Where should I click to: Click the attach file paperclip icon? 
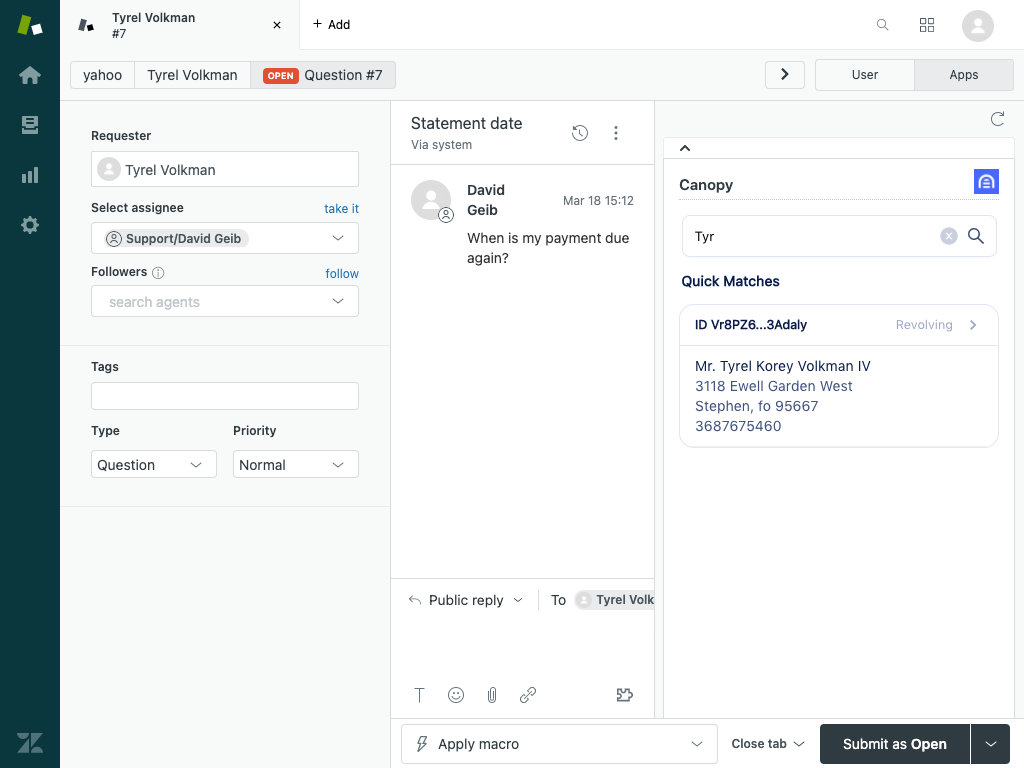492,695
